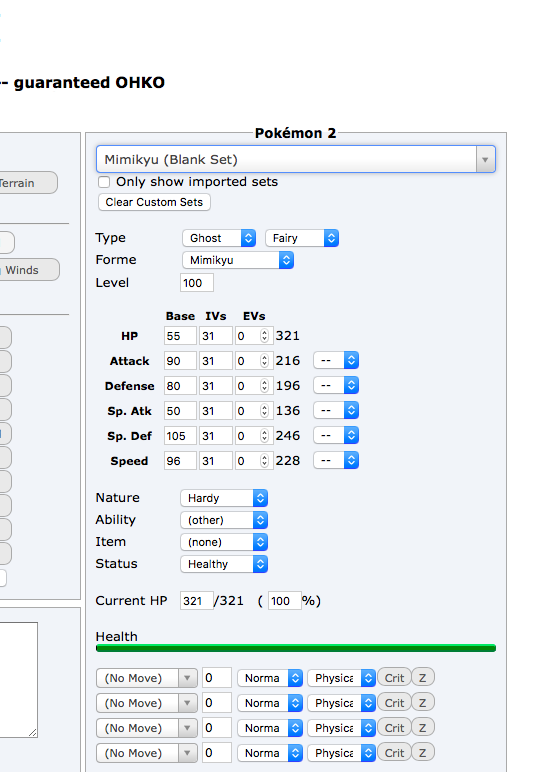
Task: Click the Sp. Atk IVs field
Action: [x=216, y=411]
